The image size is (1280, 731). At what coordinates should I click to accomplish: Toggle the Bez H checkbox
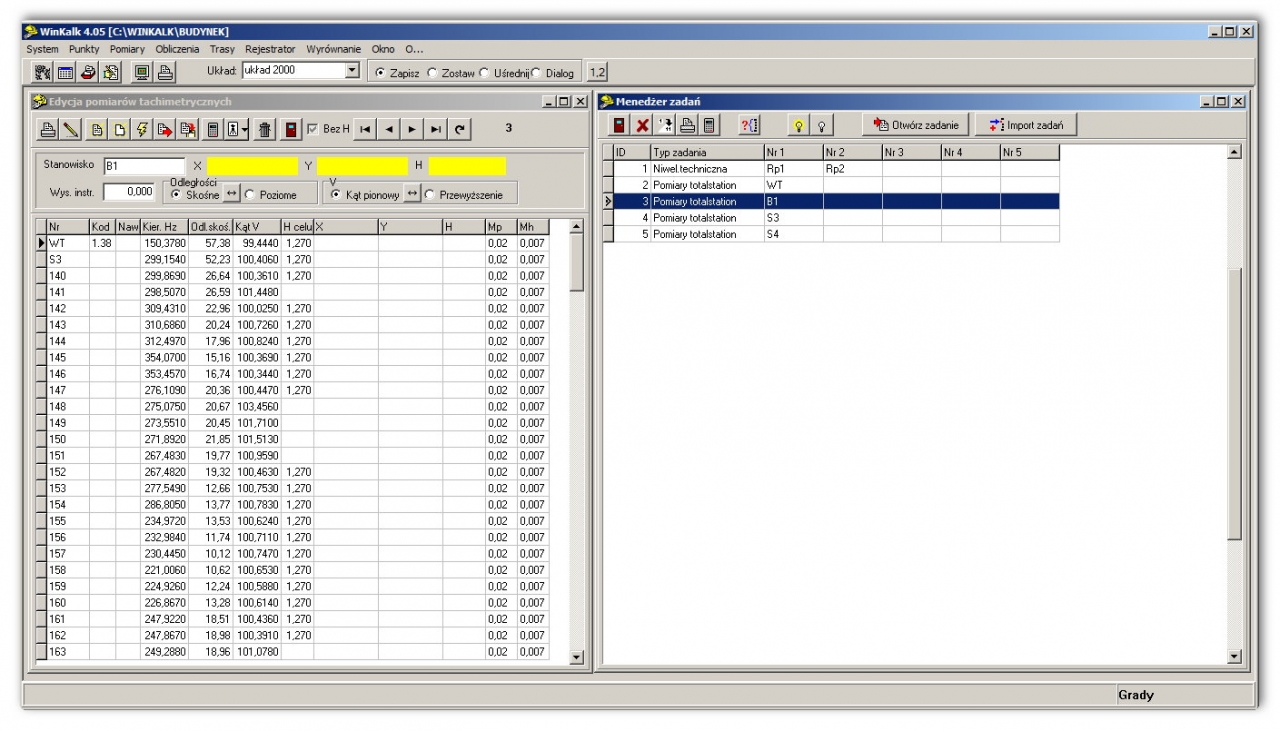point(312,128)
